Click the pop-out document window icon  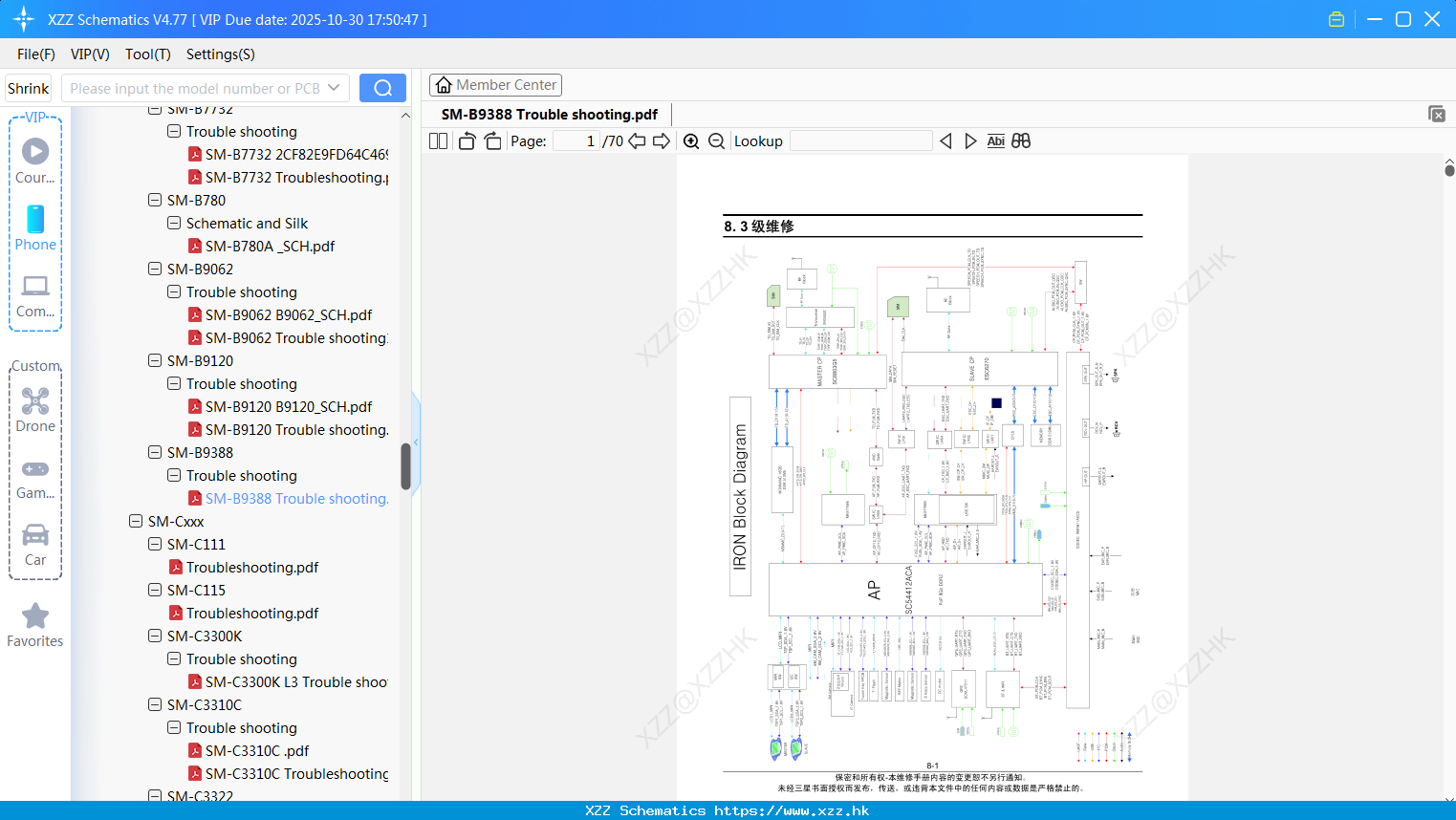coord(1437,114)
